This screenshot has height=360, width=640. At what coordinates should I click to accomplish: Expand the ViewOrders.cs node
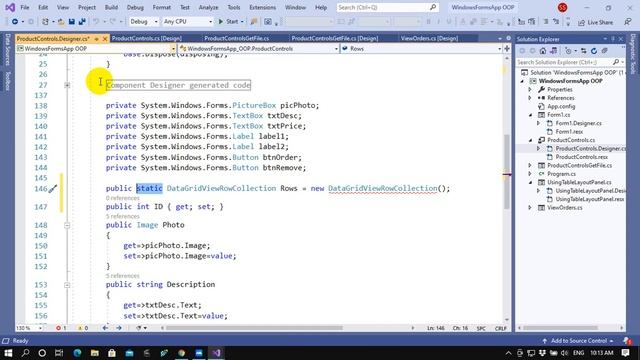tap(530, 208)
